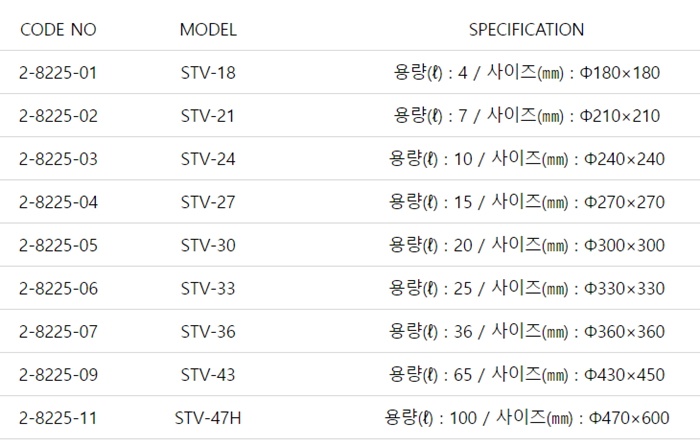
Task: Click the SPECIFICATION column header
Action: (527, 30)
